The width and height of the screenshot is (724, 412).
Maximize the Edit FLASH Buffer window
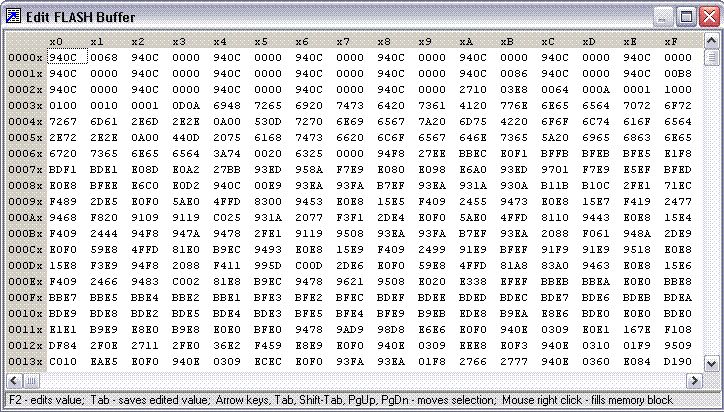[x=685, y=16]
